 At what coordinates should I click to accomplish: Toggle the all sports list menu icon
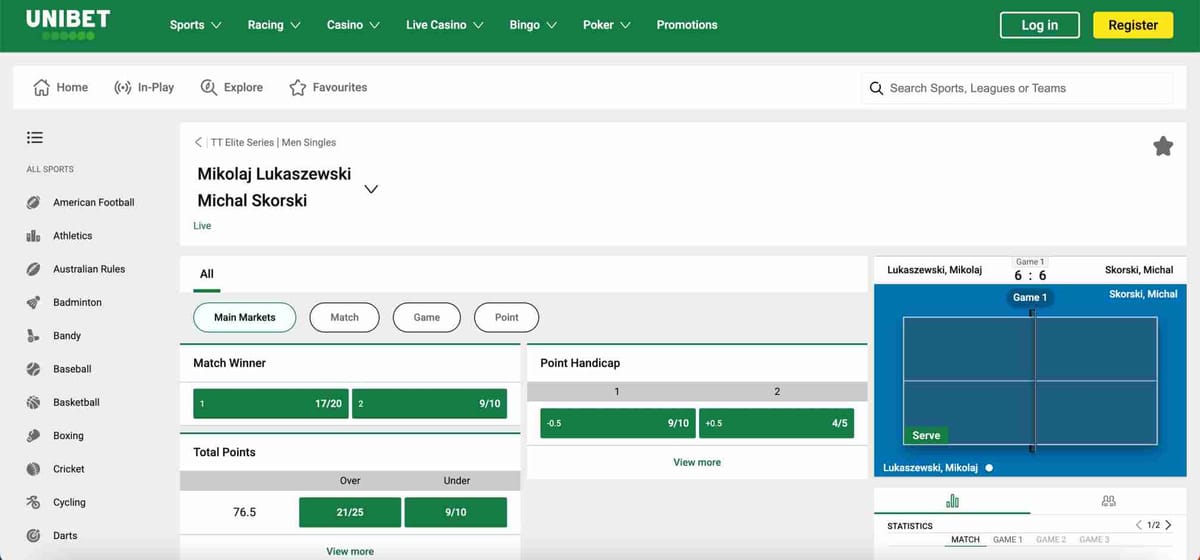click(x=35, y=137)
